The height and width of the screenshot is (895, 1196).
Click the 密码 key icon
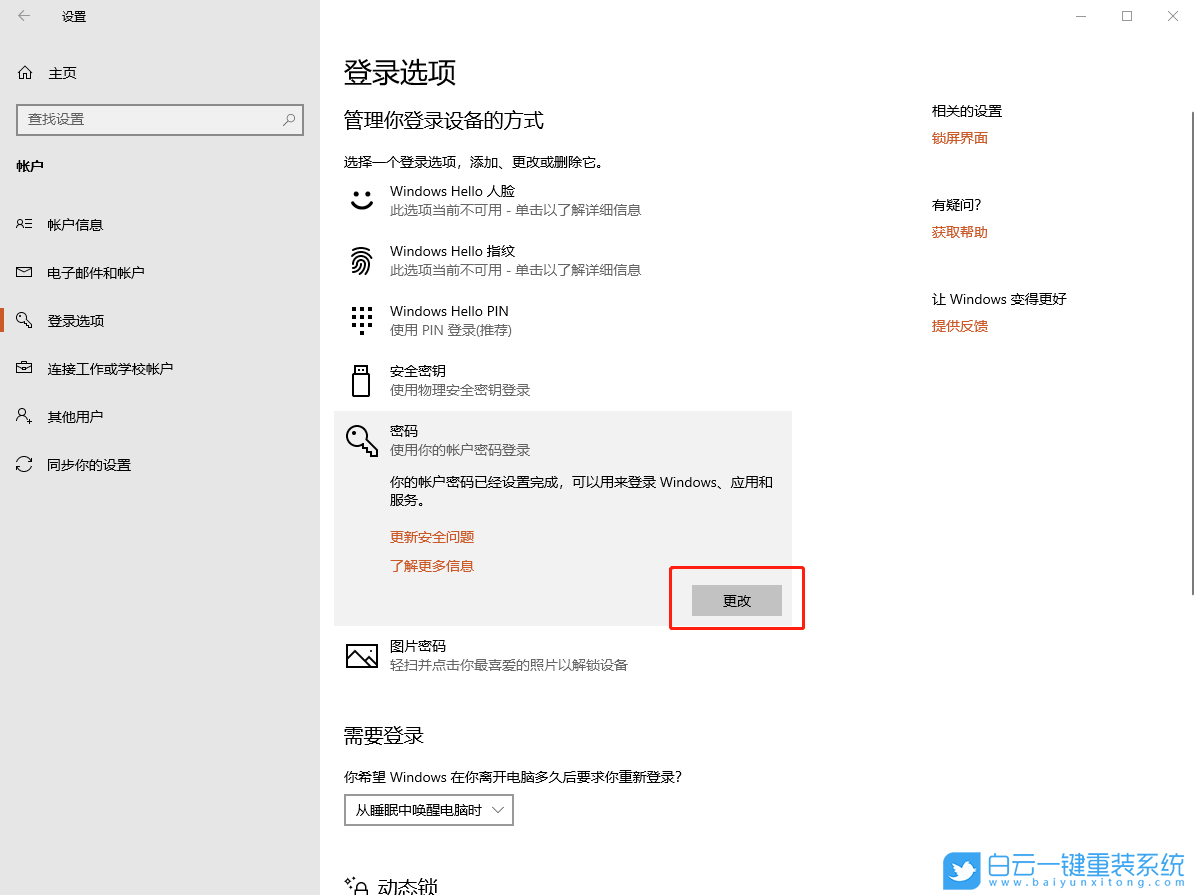(361, 440)
